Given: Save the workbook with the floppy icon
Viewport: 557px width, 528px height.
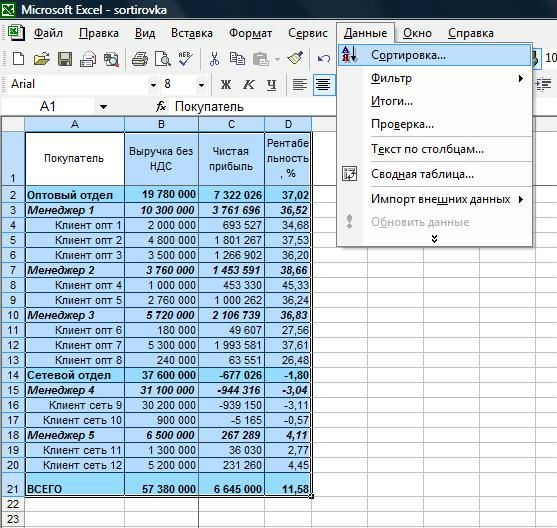Looking at the screenshot, I should tap(65, 59).
